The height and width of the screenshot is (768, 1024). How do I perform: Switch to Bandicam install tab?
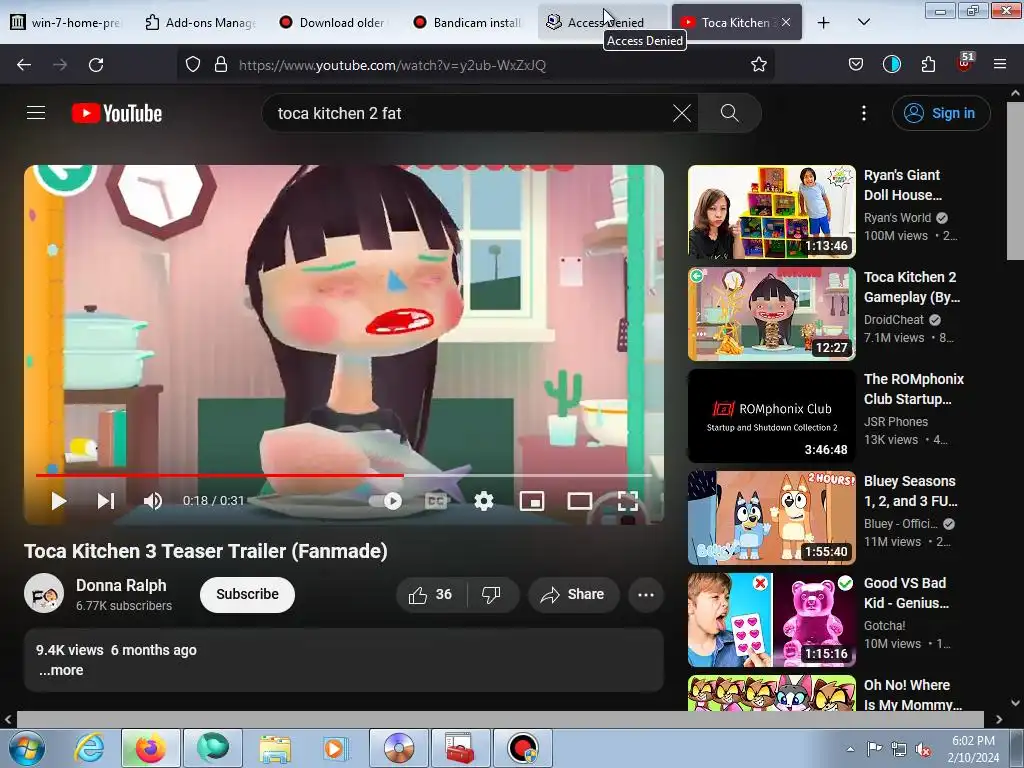coord(468,22)
